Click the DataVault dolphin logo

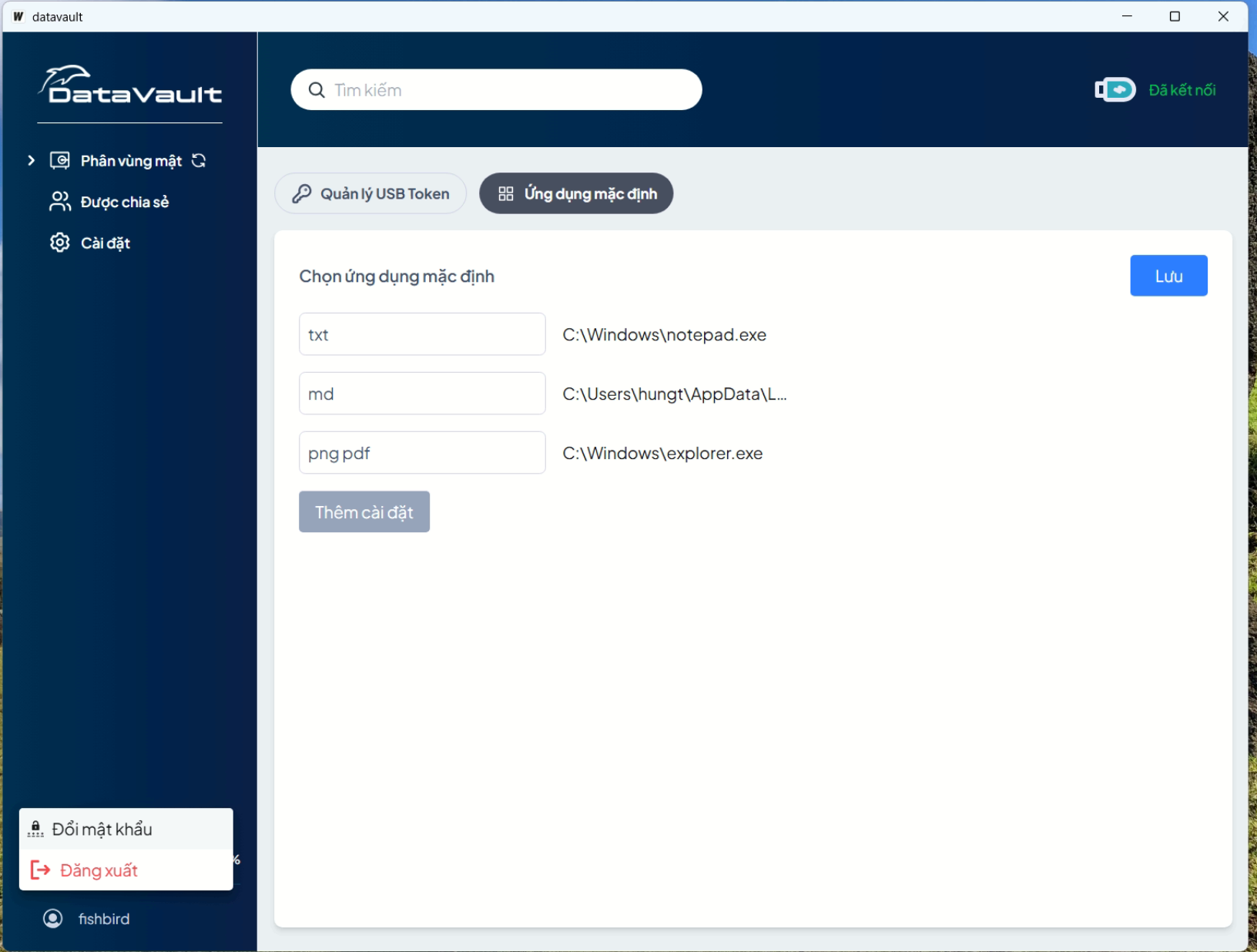[129, 85]
